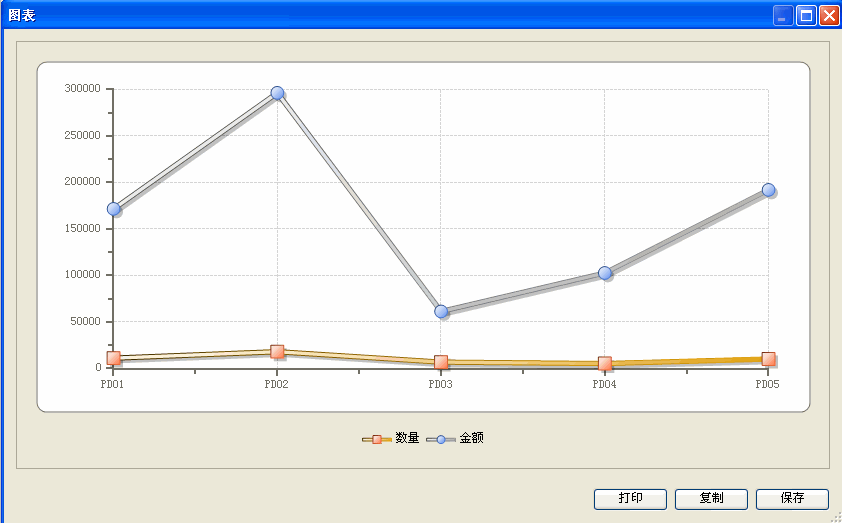Click the 250000 y-axis value
This screenshot has width=842, height=523.
pos(83,135)
